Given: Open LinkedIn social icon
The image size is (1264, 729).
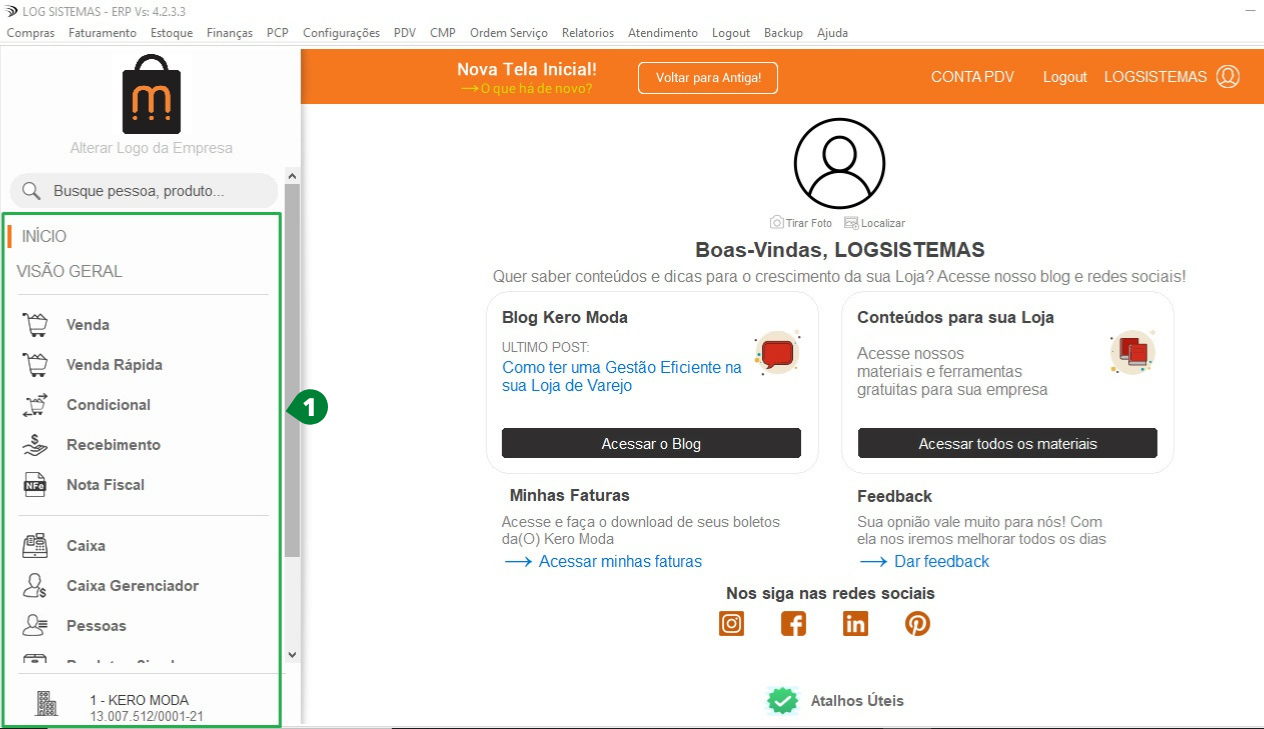Looking at the screenshot, I should (x=856, y=624).
